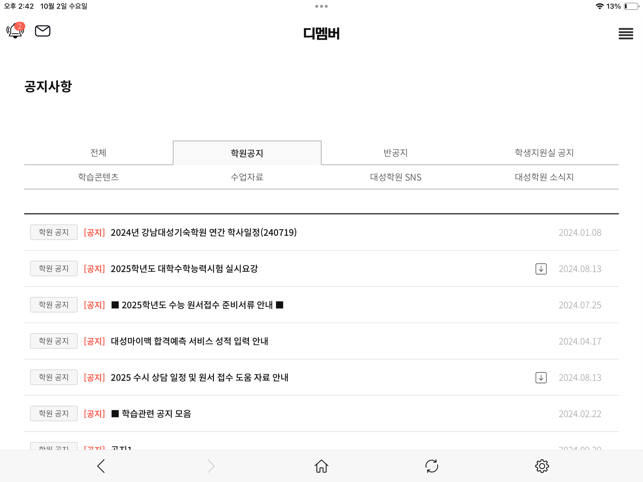
Task: Select the 학원공지 tab
Action: [247, 153]
